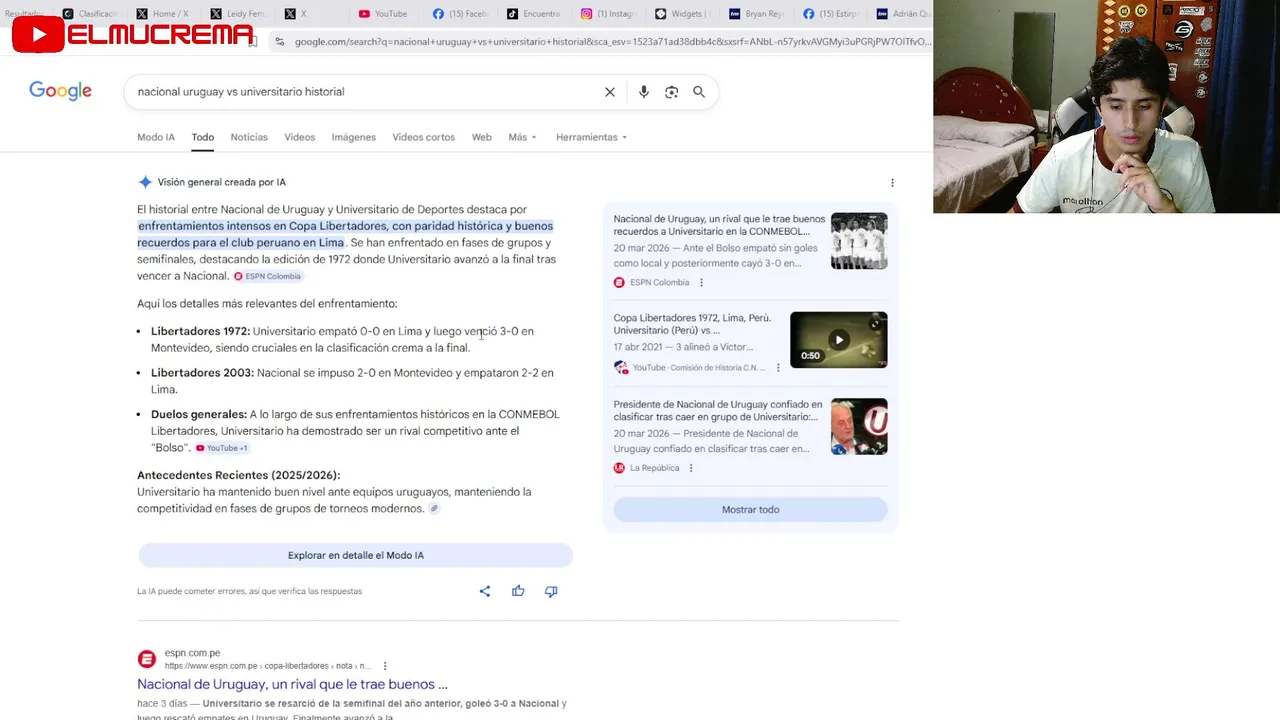1280x720 pixels.
Task: Switch to Web results tab
Action: click(x=481, y=137)
